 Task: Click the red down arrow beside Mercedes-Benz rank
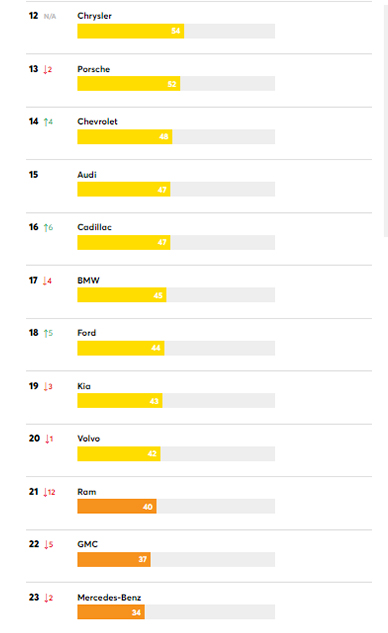pyautogui.click(x=48, y=598)
